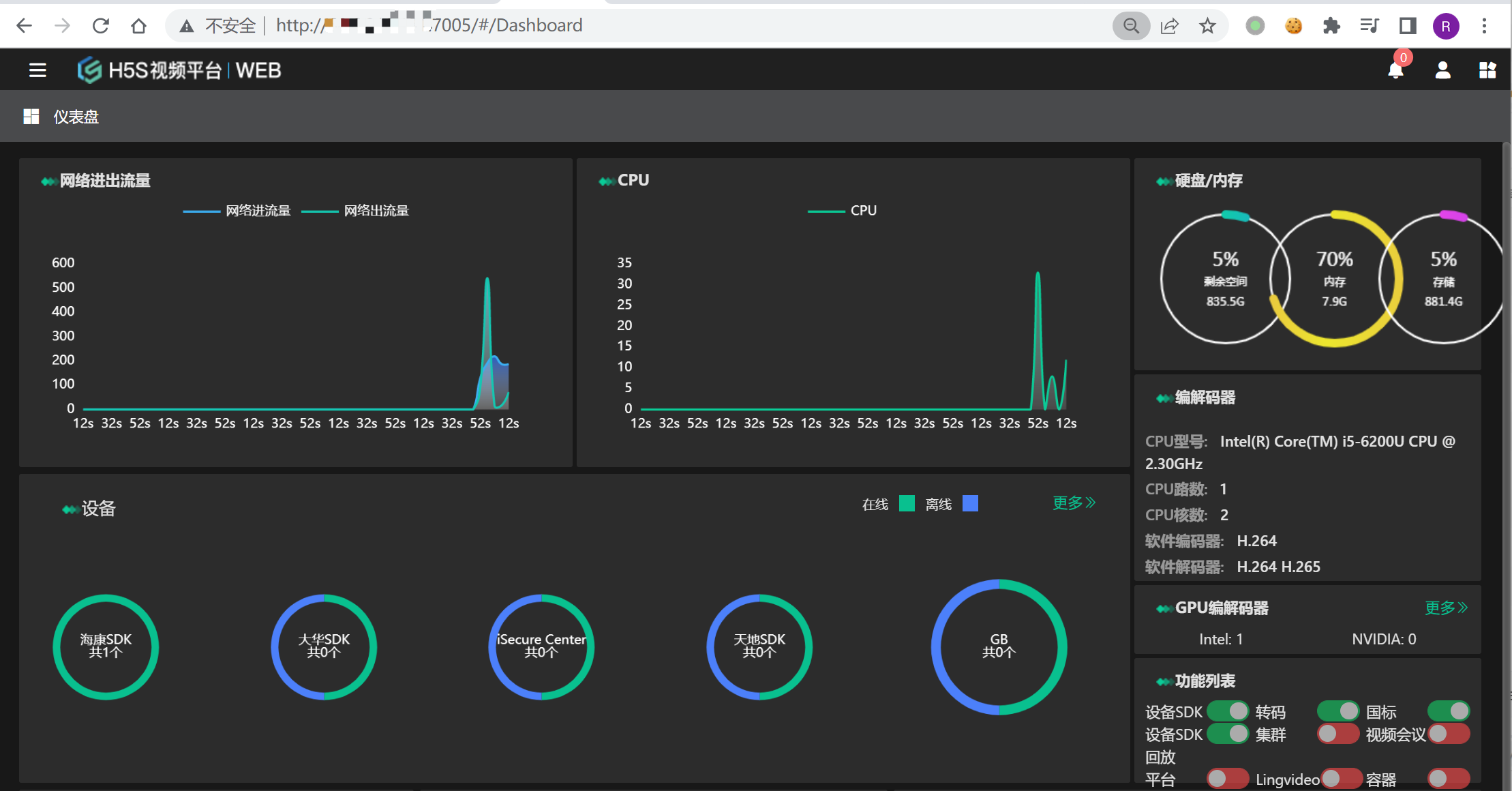This screenshot has width=1512, height=791.
Task: Click the browser zoom magnifier icon
Action: [1131, 26]
